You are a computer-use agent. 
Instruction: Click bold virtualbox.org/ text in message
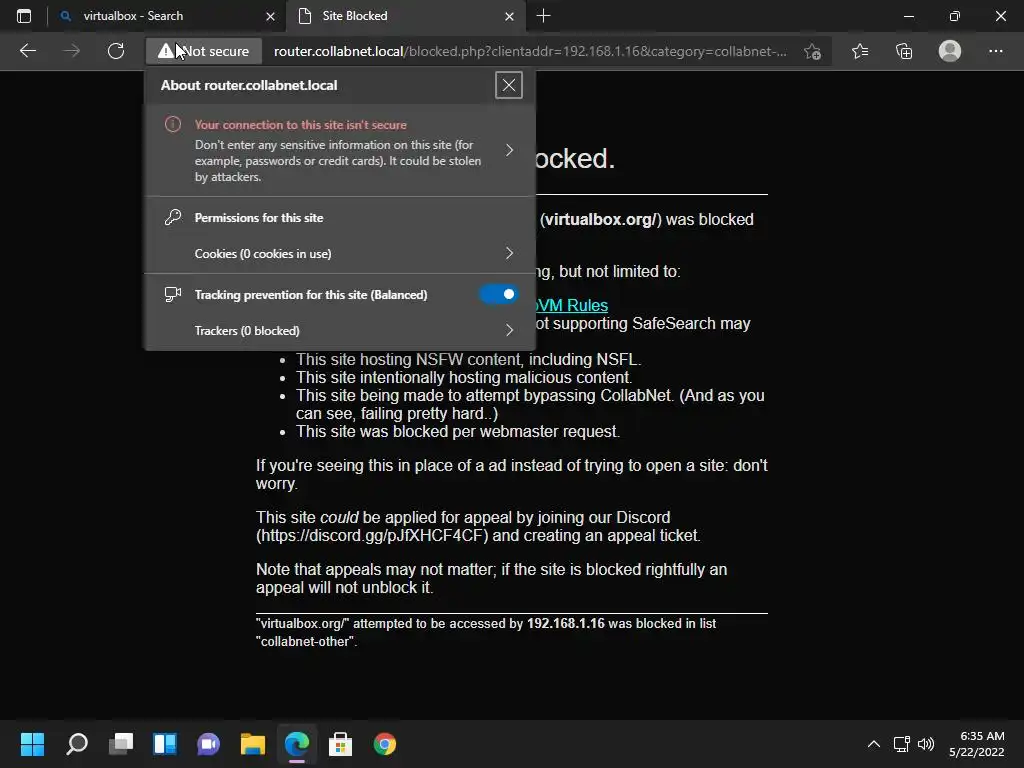tap(600, 219)
